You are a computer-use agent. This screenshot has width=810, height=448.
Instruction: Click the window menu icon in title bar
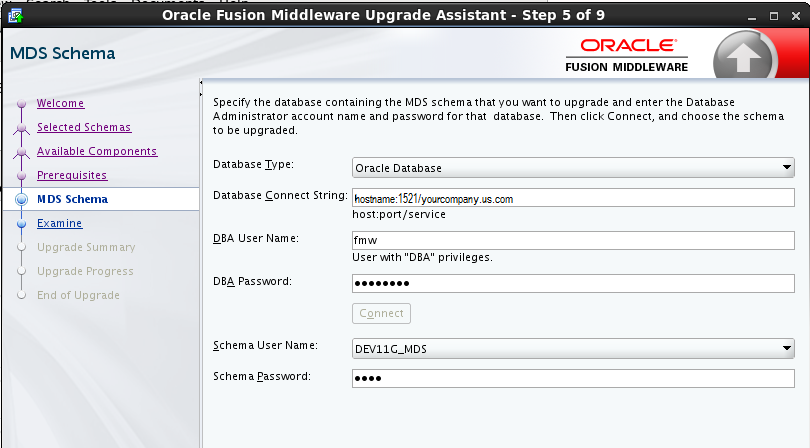pyautogui.click(x=15, y=15)
